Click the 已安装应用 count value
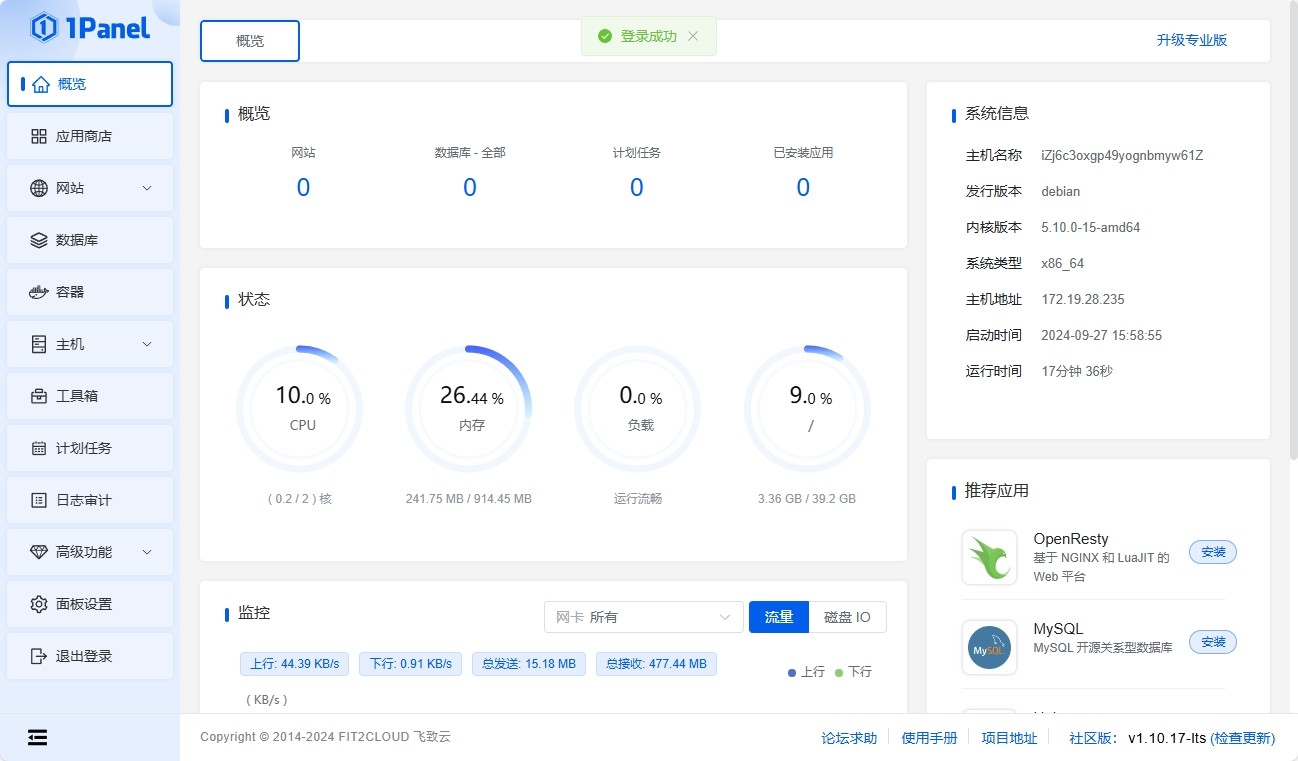The width and height of the screenshot is (1298, 761). point(803,188)
